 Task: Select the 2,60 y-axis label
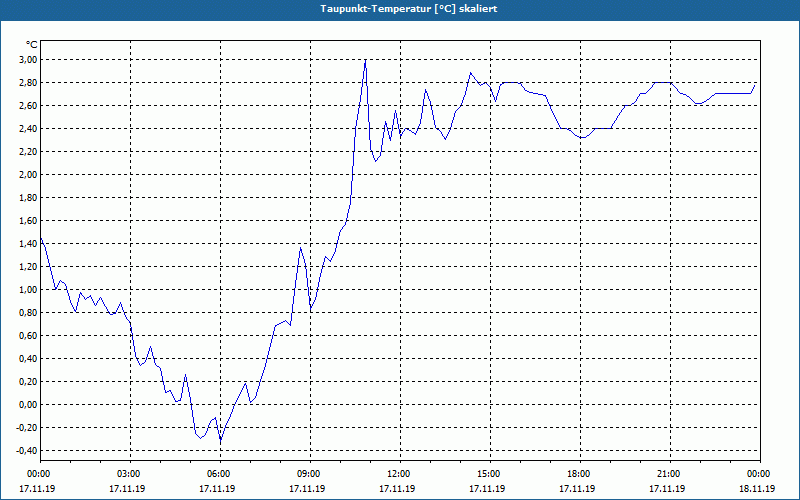pyautogui.click(x=29, y=106)
